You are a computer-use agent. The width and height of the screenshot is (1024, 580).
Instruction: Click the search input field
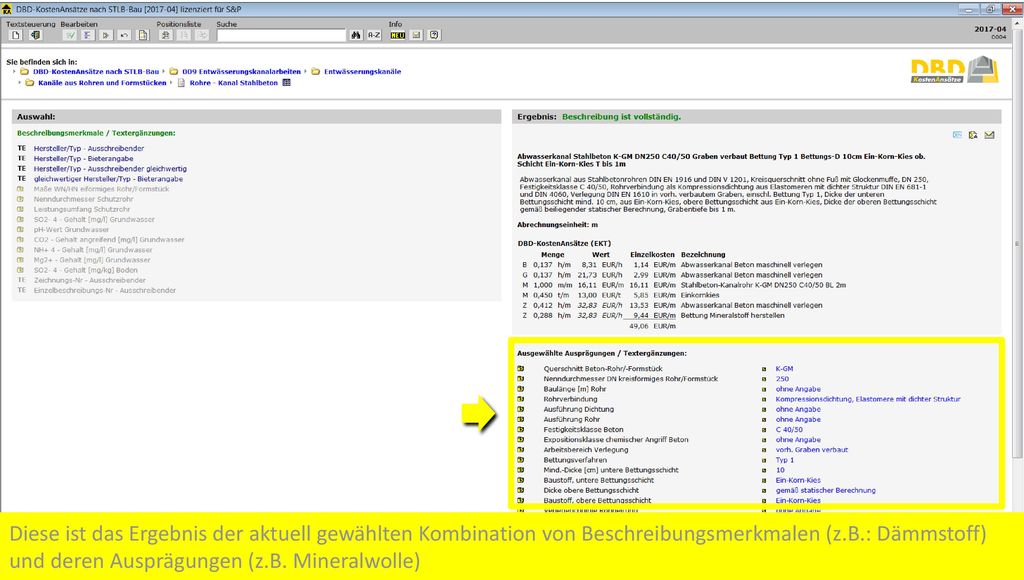pyautogui.click(x=281, y=35)
